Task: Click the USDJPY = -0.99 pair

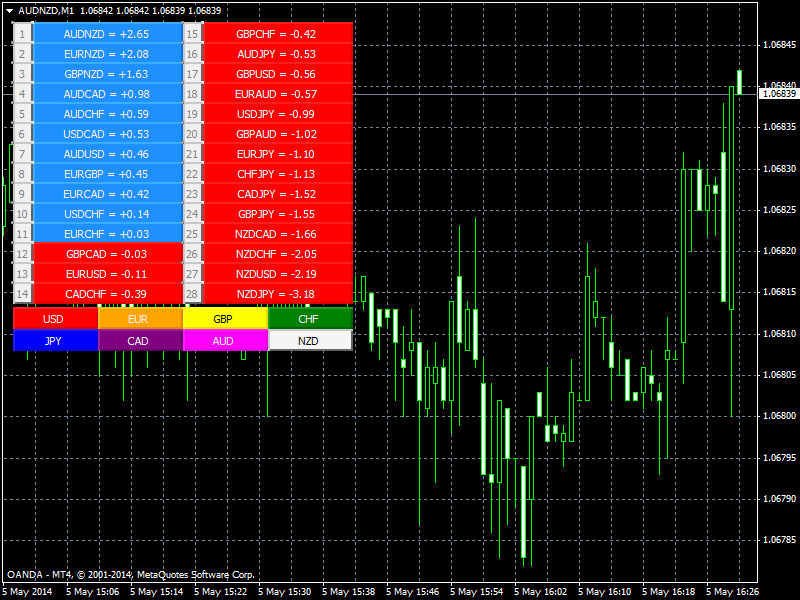Action: (277, 114)
